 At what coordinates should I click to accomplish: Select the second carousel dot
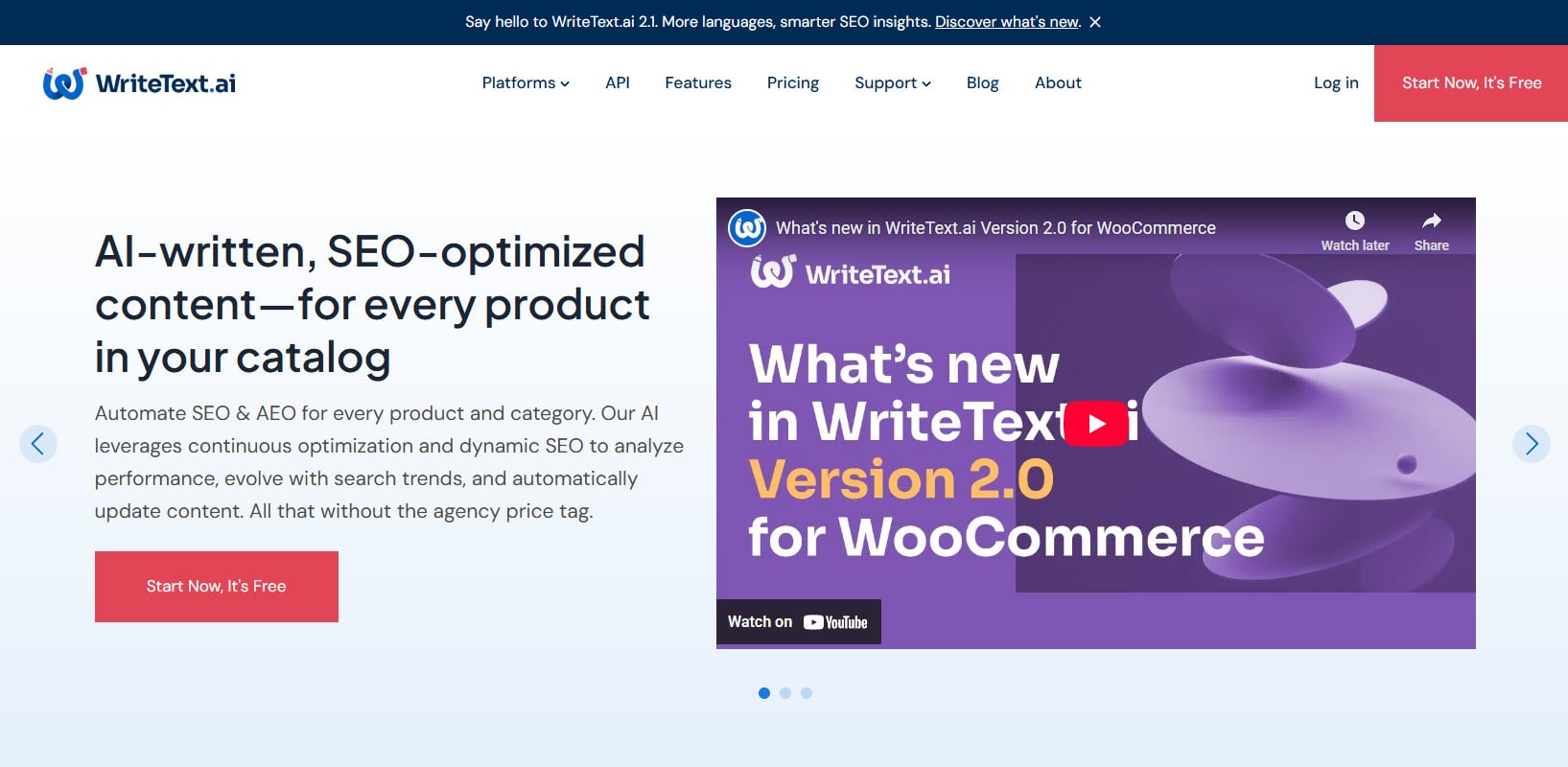tap(785, 693)
